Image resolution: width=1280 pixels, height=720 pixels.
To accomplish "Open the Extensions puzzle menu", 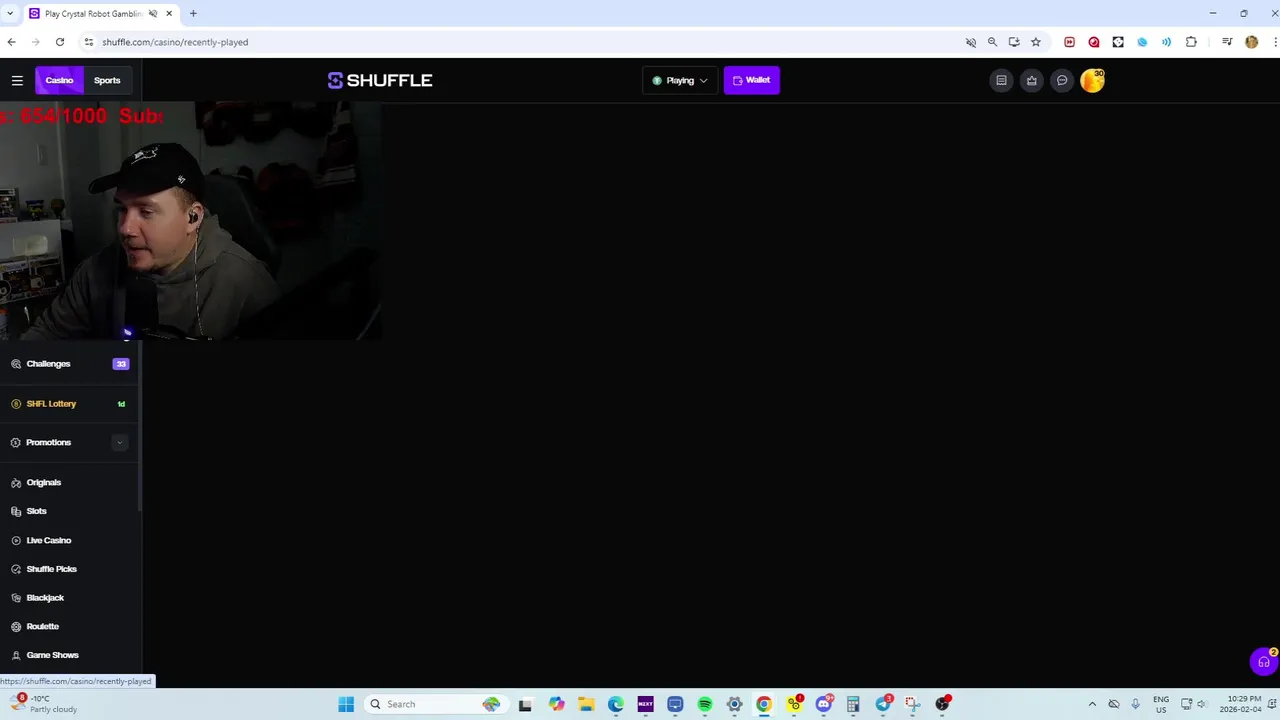I will (x=1191, y=42).
